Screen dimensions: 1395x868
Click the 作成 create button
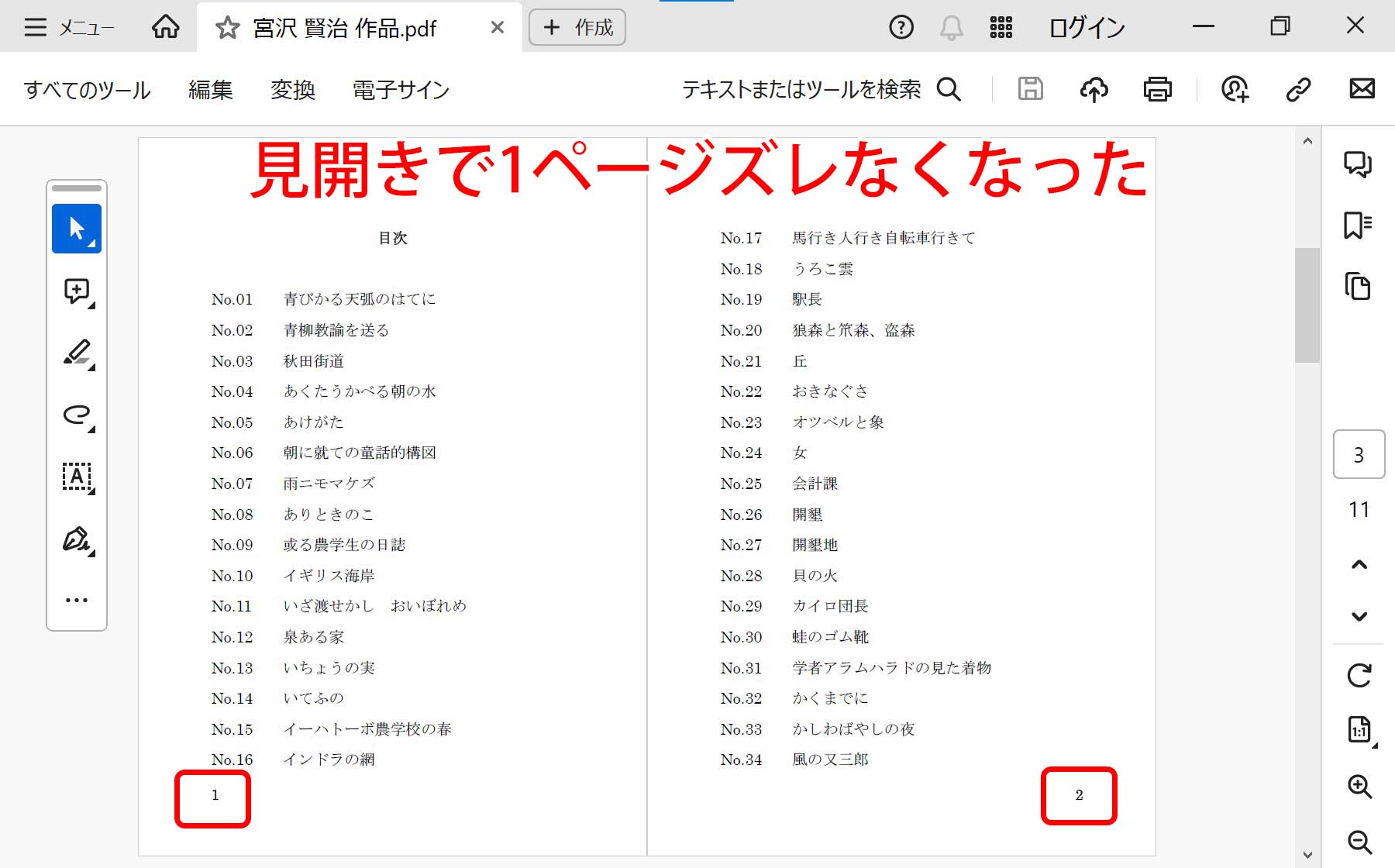577,28
